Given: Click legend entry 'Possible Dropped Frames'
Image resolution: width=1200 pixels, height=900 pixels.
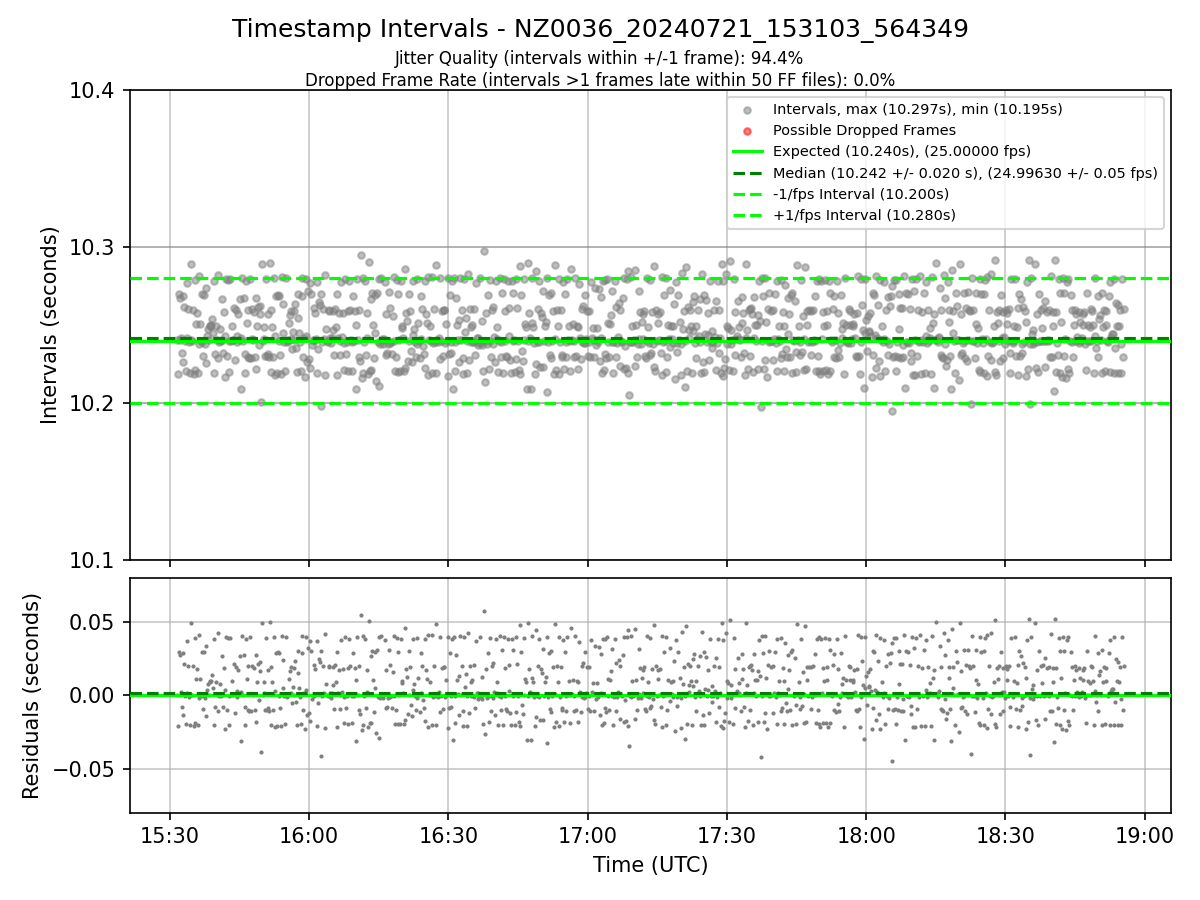Looking at the screenshot, I should coord(864,130).
